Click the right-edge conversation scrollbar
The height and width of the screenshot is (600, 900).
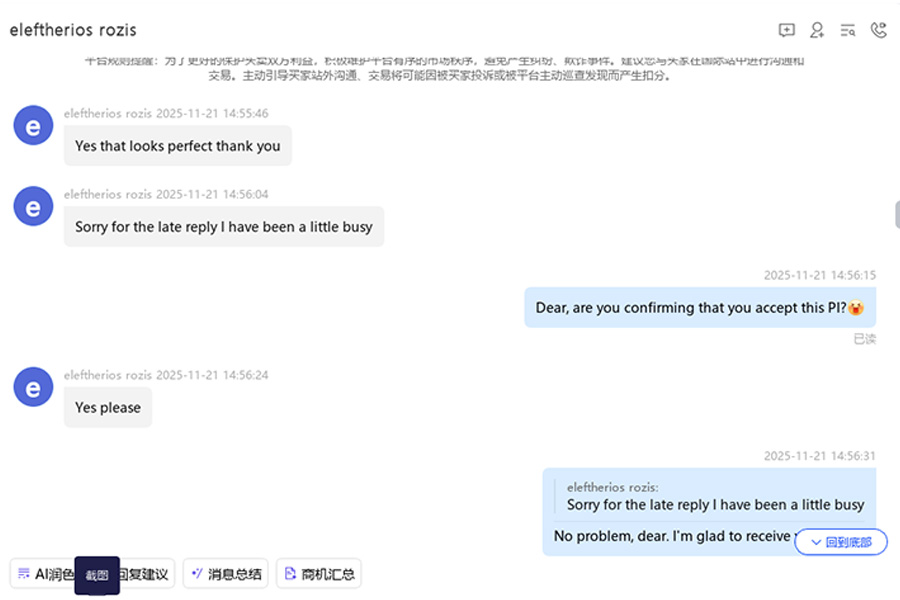click(x=895, y=215)
